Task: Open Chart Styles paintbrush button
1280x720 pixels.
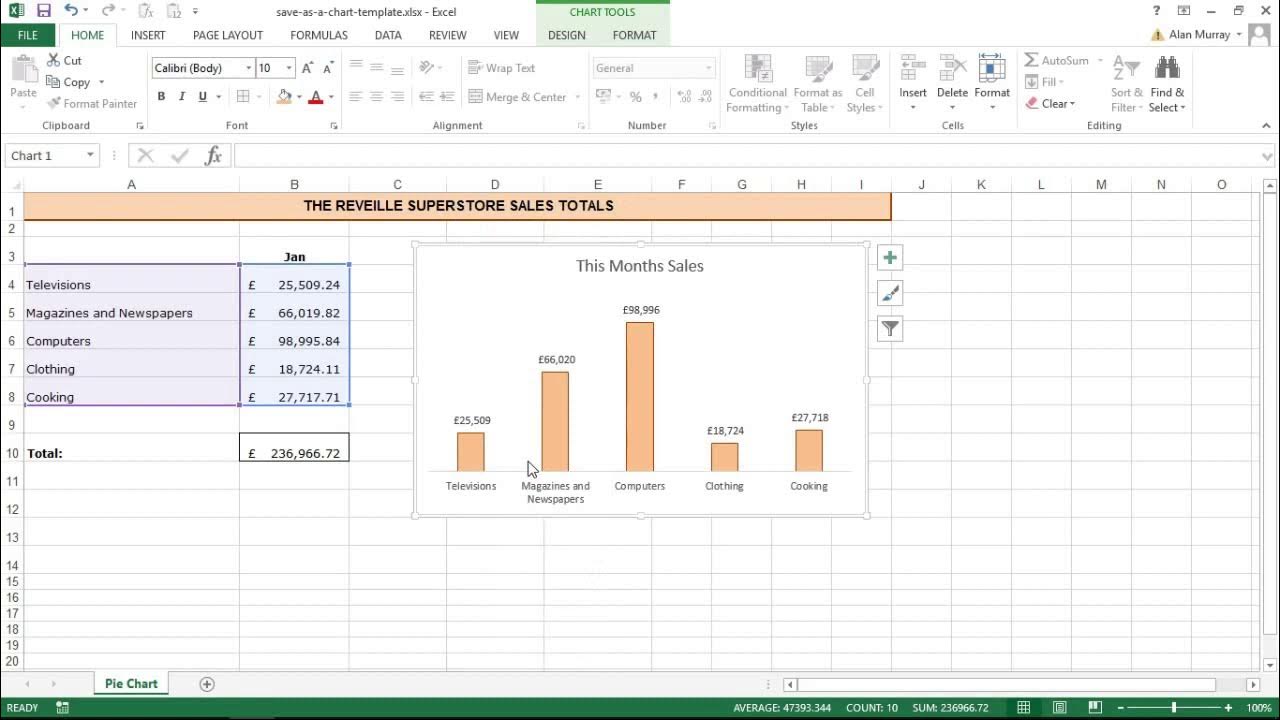Action: tap(890, 293)
